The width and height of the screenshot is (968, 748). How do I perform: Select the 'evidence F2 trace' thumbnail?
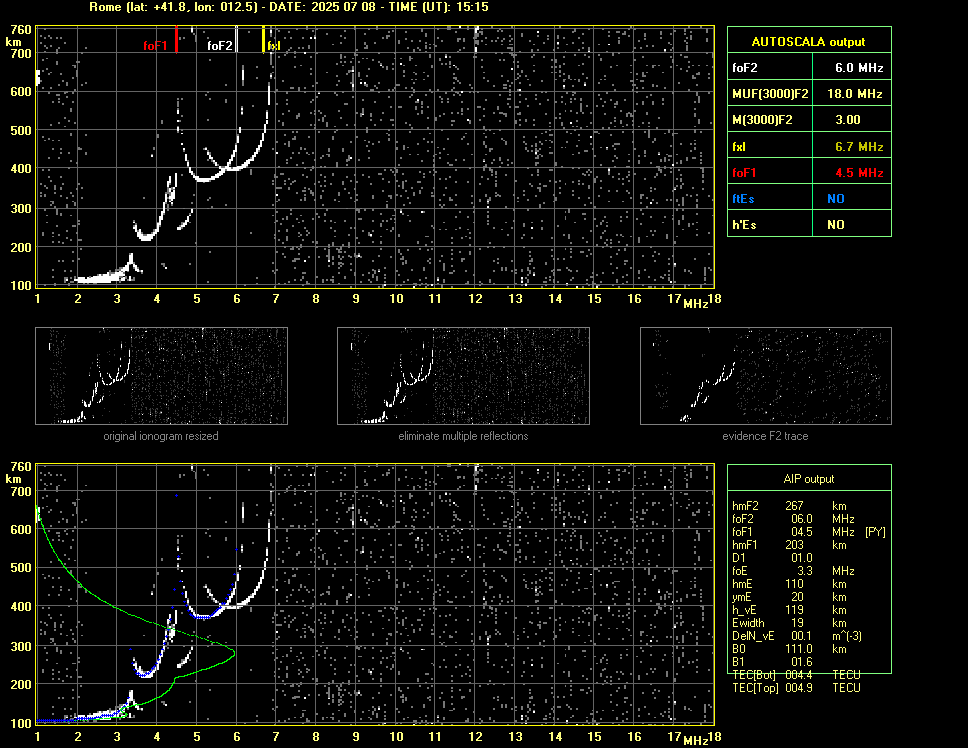766,376
